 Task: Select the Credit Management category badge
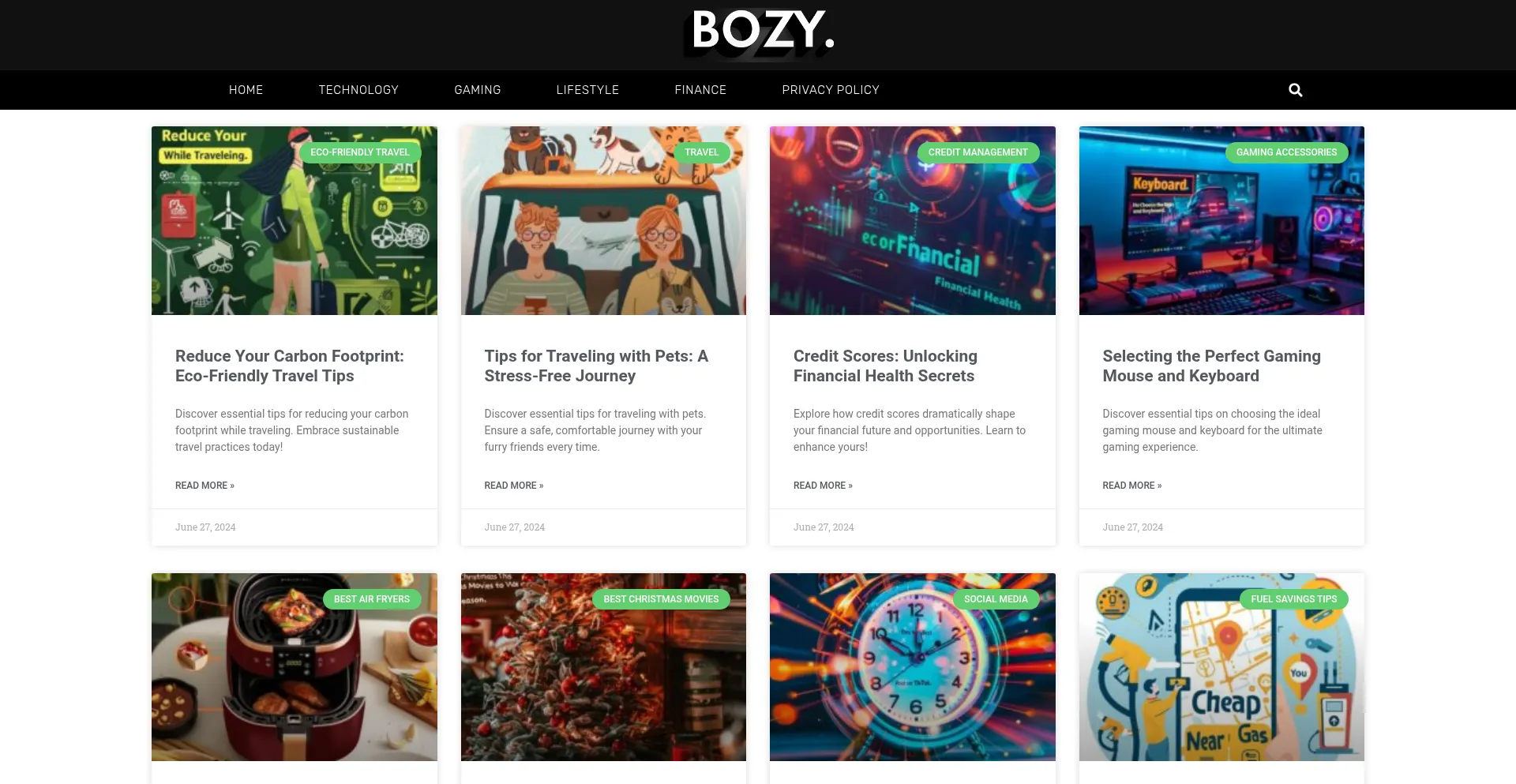point(978,152)
